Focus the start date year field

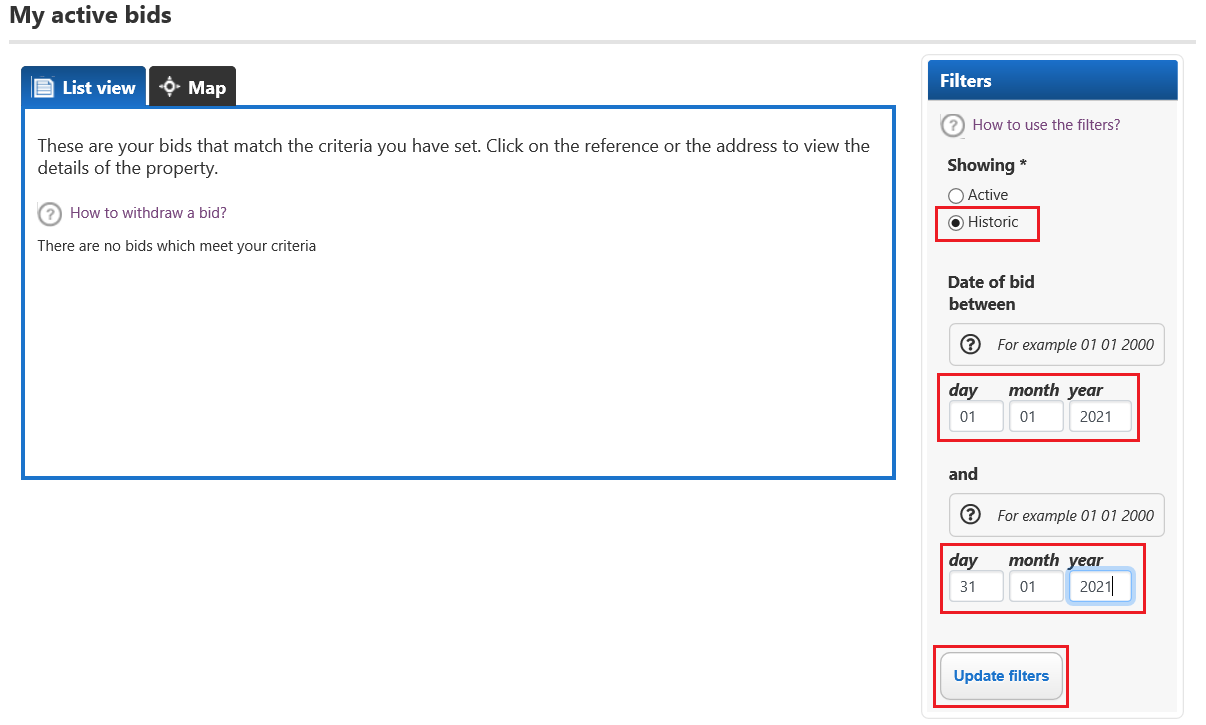tap(1100, 417)
